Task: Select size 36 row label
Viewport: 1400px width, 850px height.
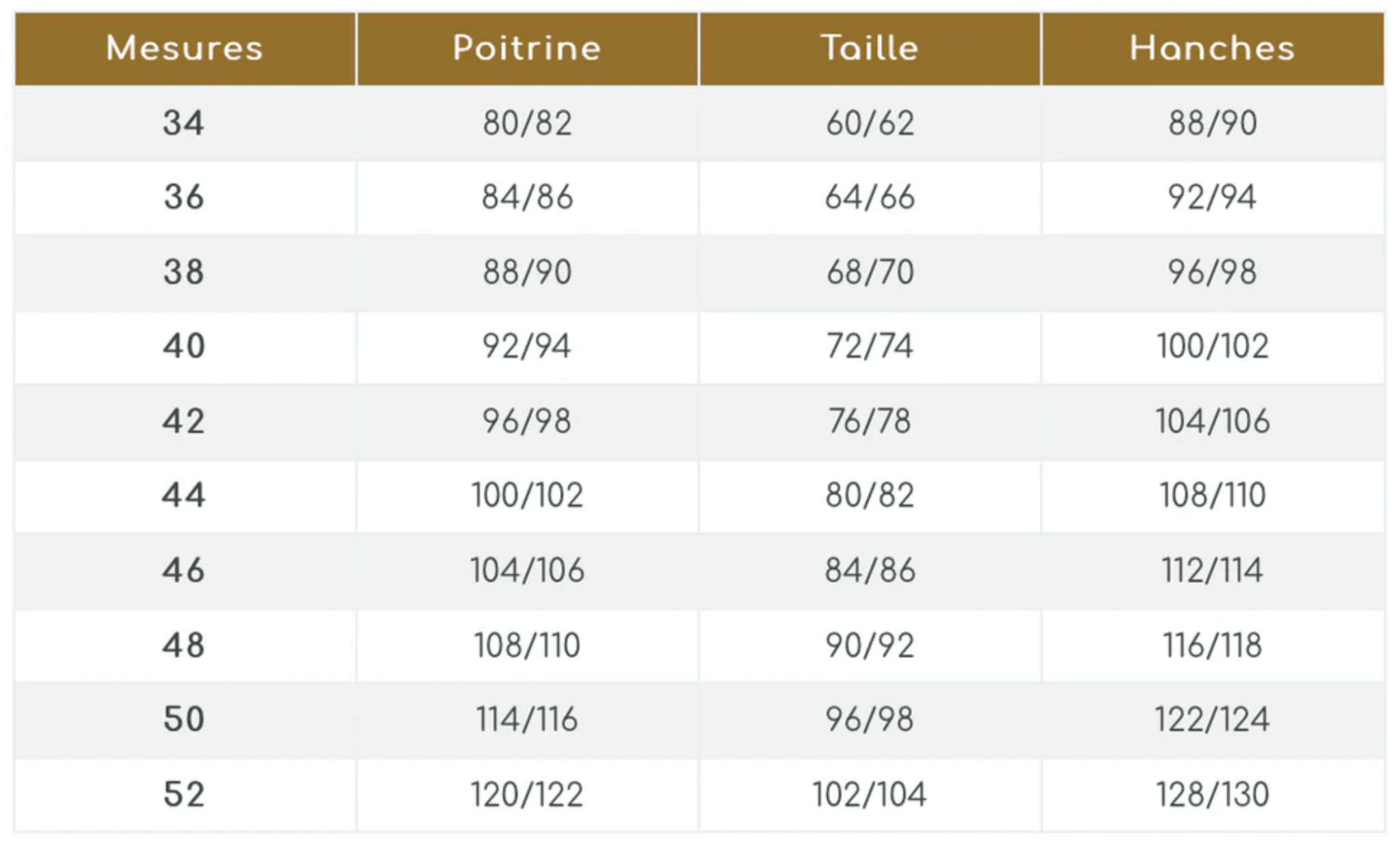Action: point(184,197)
